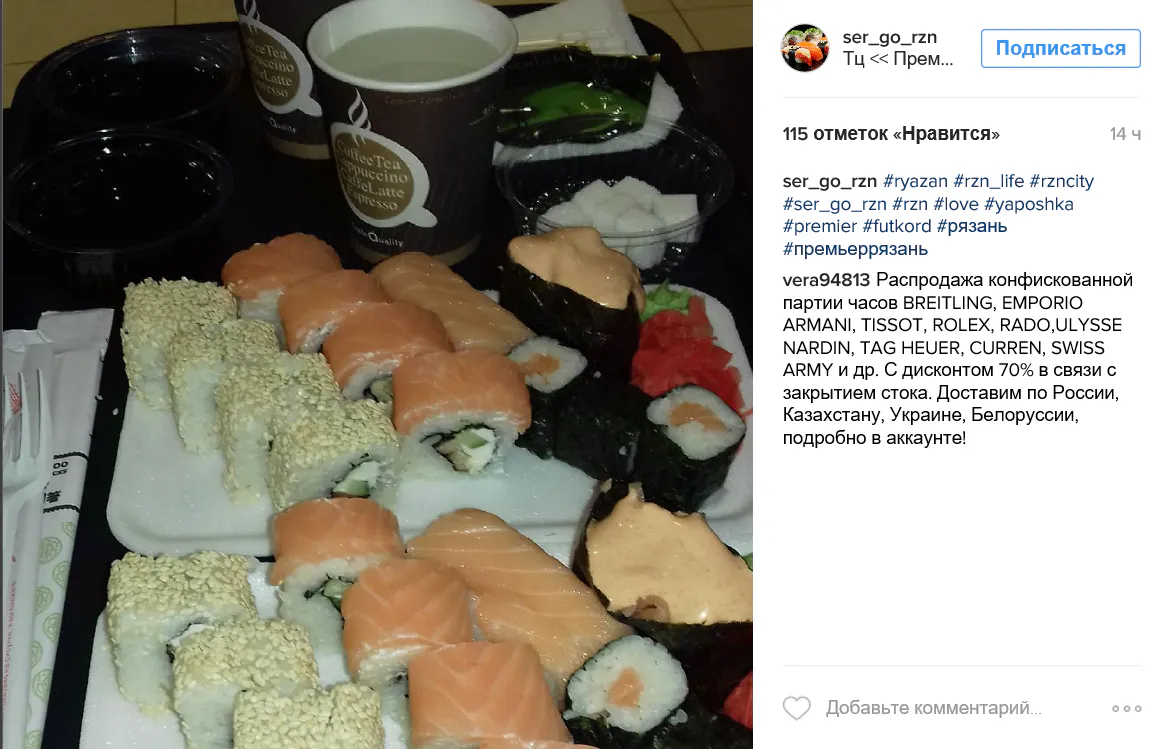
Task: Open the #futkord hashtag
Action: [x=896, y=226]
